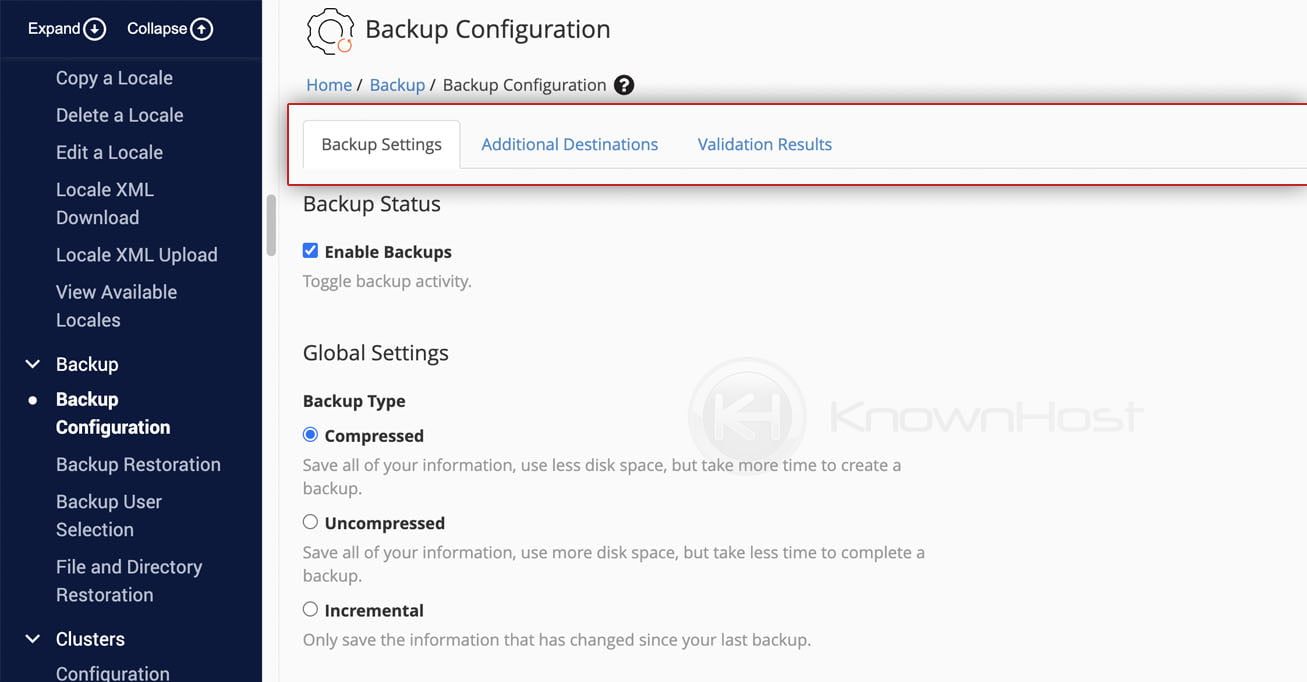This screenshot has height=682, width=1307.
Task: Select the Compressed backup type
Action: 310,436
